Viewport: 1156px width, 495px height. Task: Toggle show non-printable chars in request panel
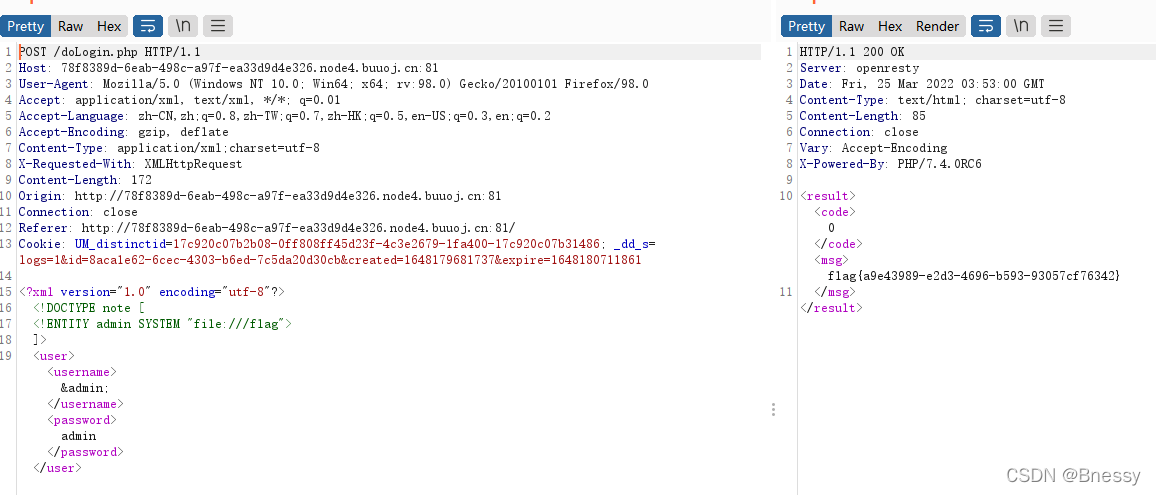click(183, 26)
